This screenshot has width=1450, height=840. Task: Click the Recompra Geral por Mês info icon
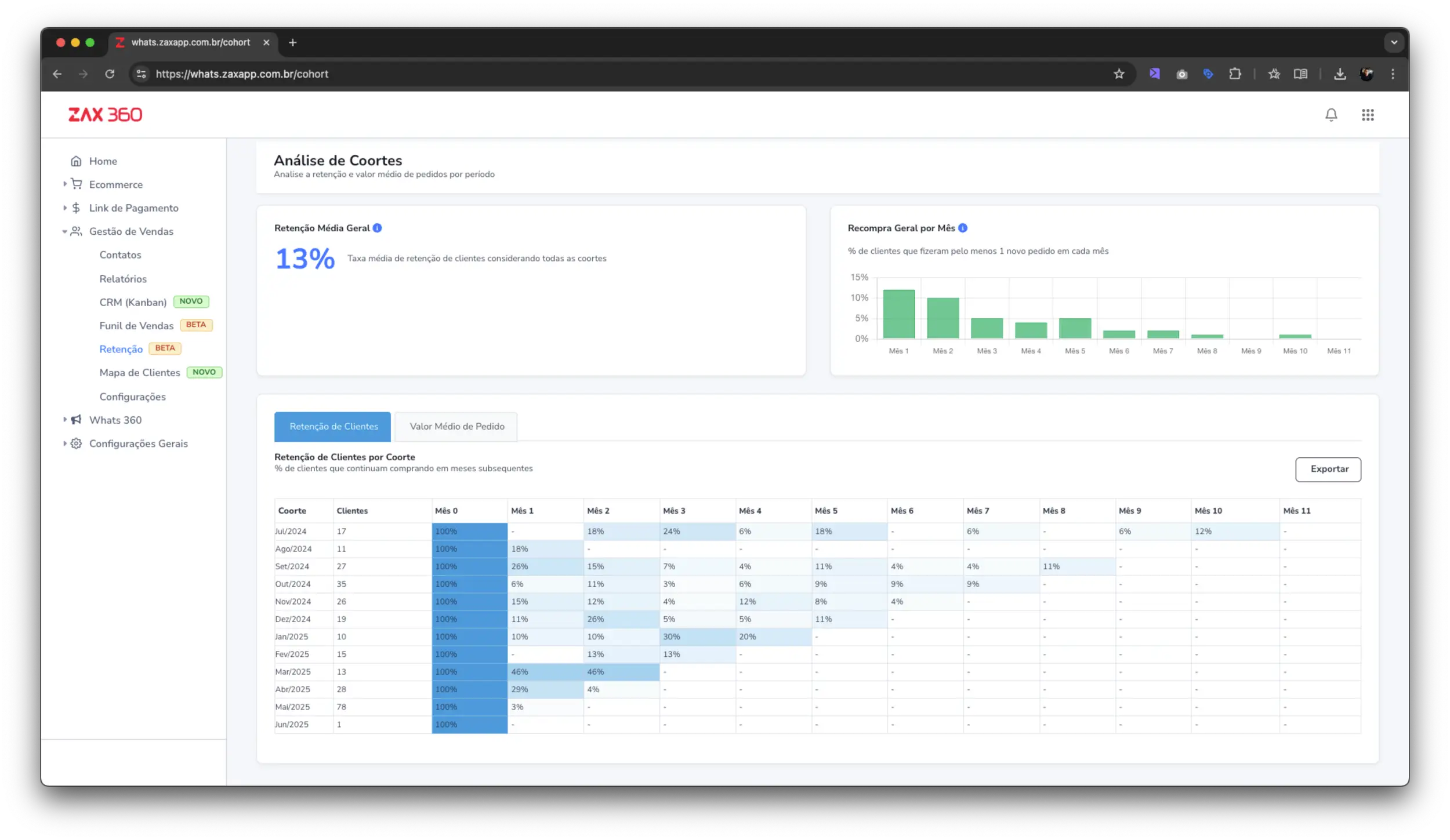coord(963,228)
